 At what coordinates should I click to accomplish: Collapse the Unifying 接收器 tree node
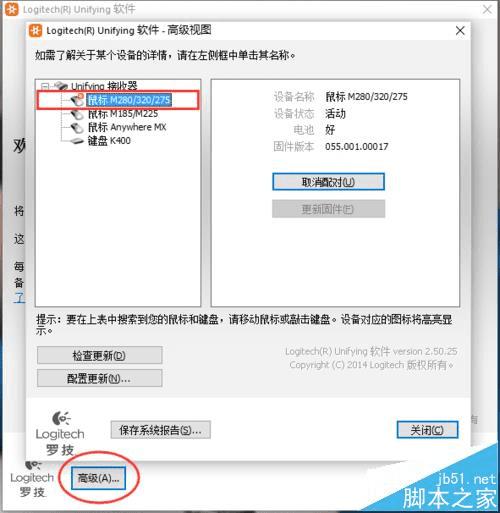(45, 86)
